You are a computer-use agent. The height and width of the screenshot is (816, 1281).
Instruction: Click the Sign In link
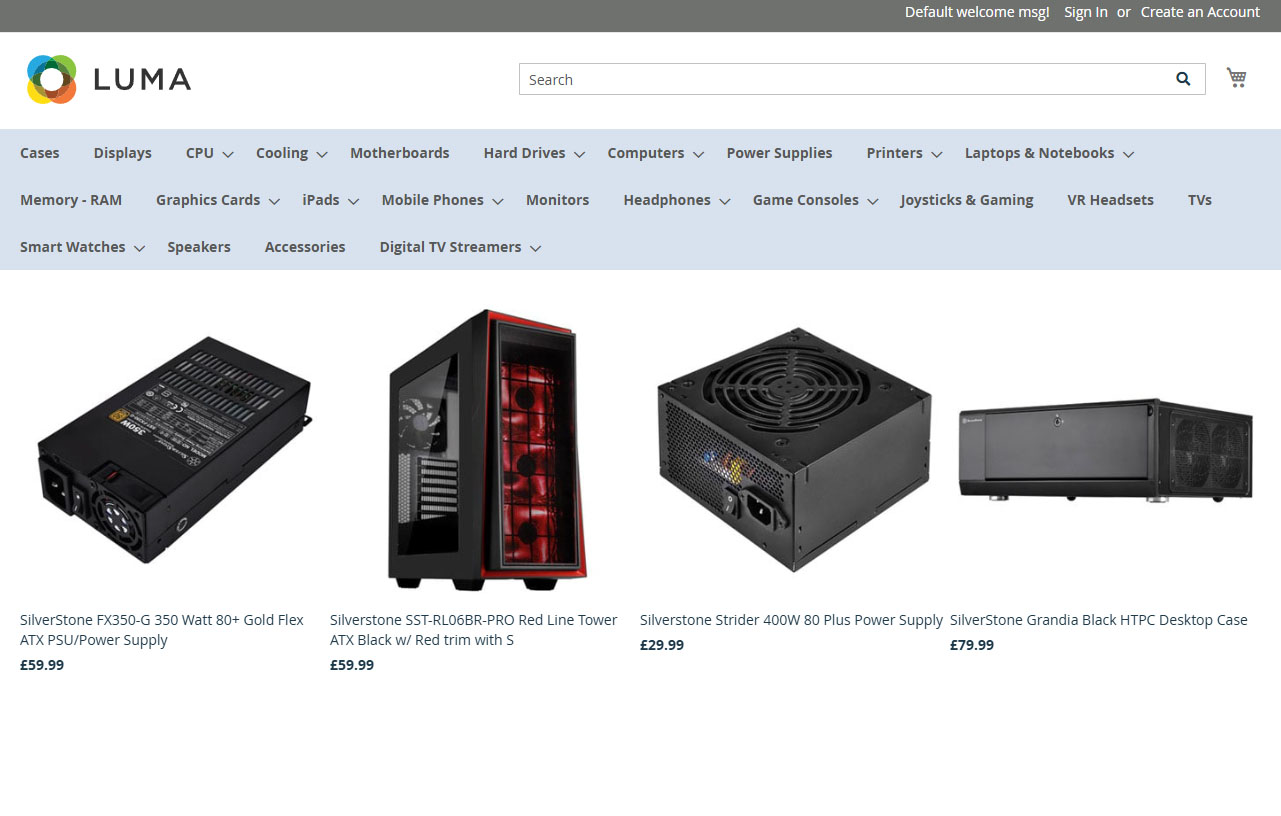tap(1085, 12)
